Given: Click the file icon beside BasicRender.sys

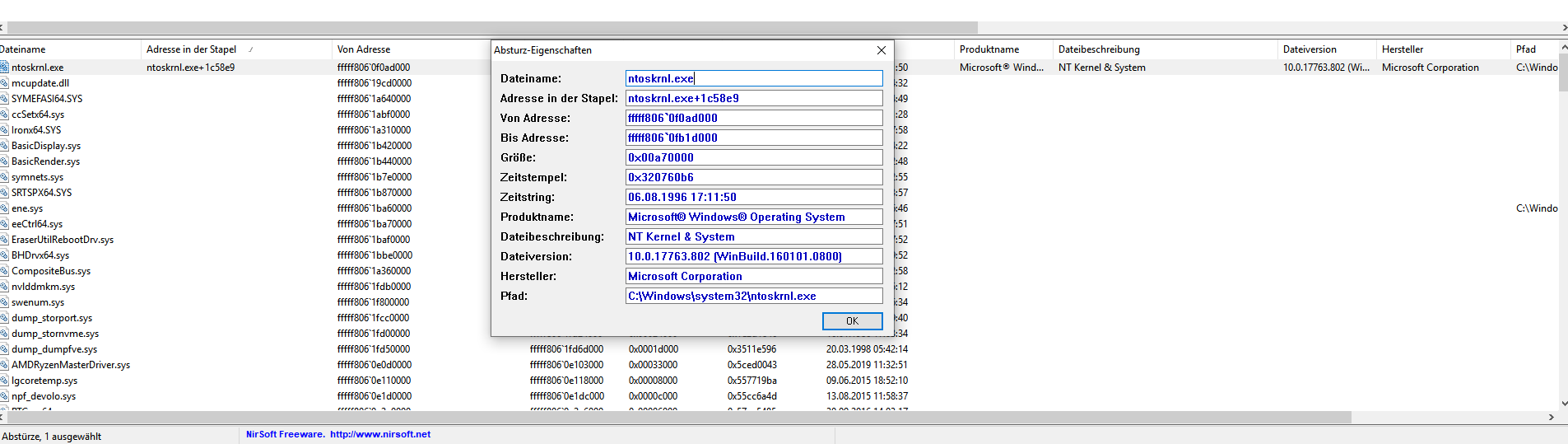Looking at the screenshot, I should click(4, 161).
